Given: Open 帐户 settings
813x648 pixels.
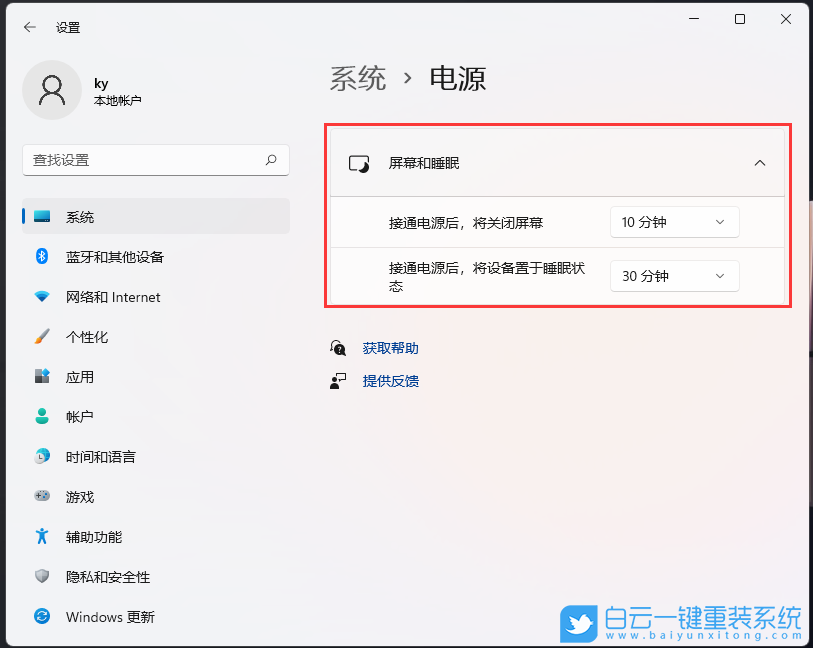Looking at the screenshot, I should (x=81, y=417).
